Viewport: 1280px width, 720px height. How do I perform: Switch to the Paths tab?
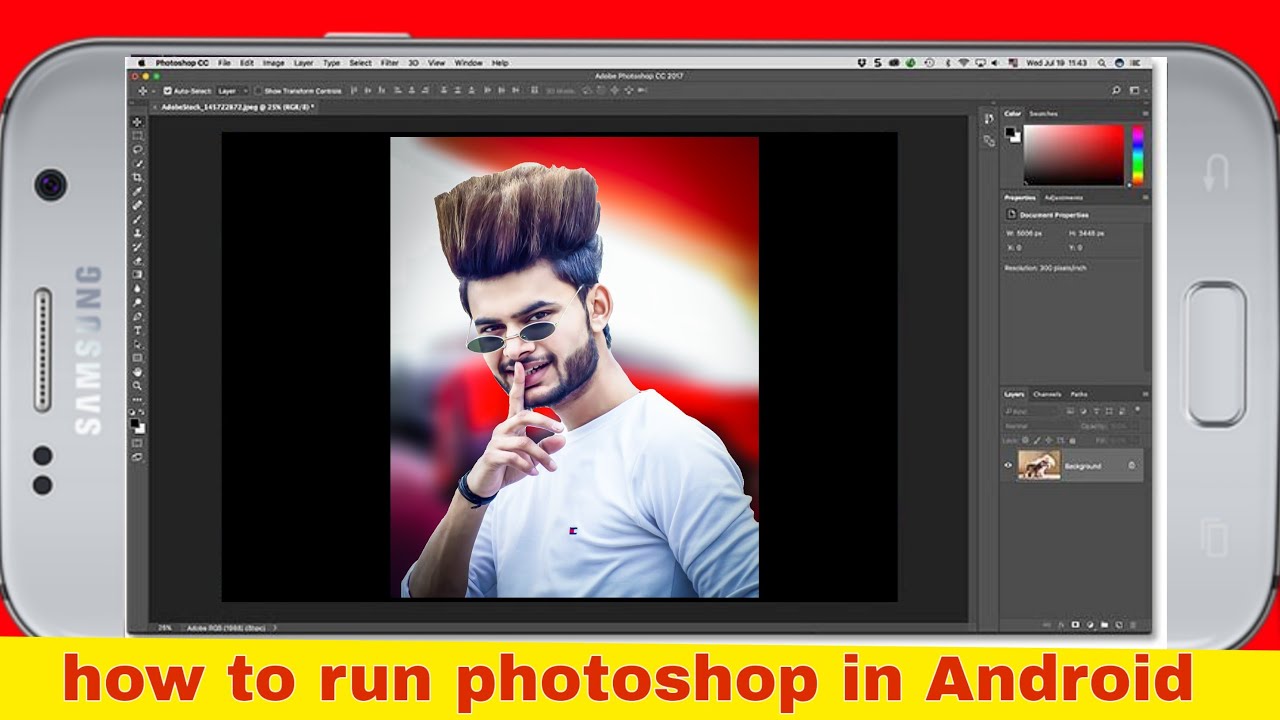(x=1079, y=394)
